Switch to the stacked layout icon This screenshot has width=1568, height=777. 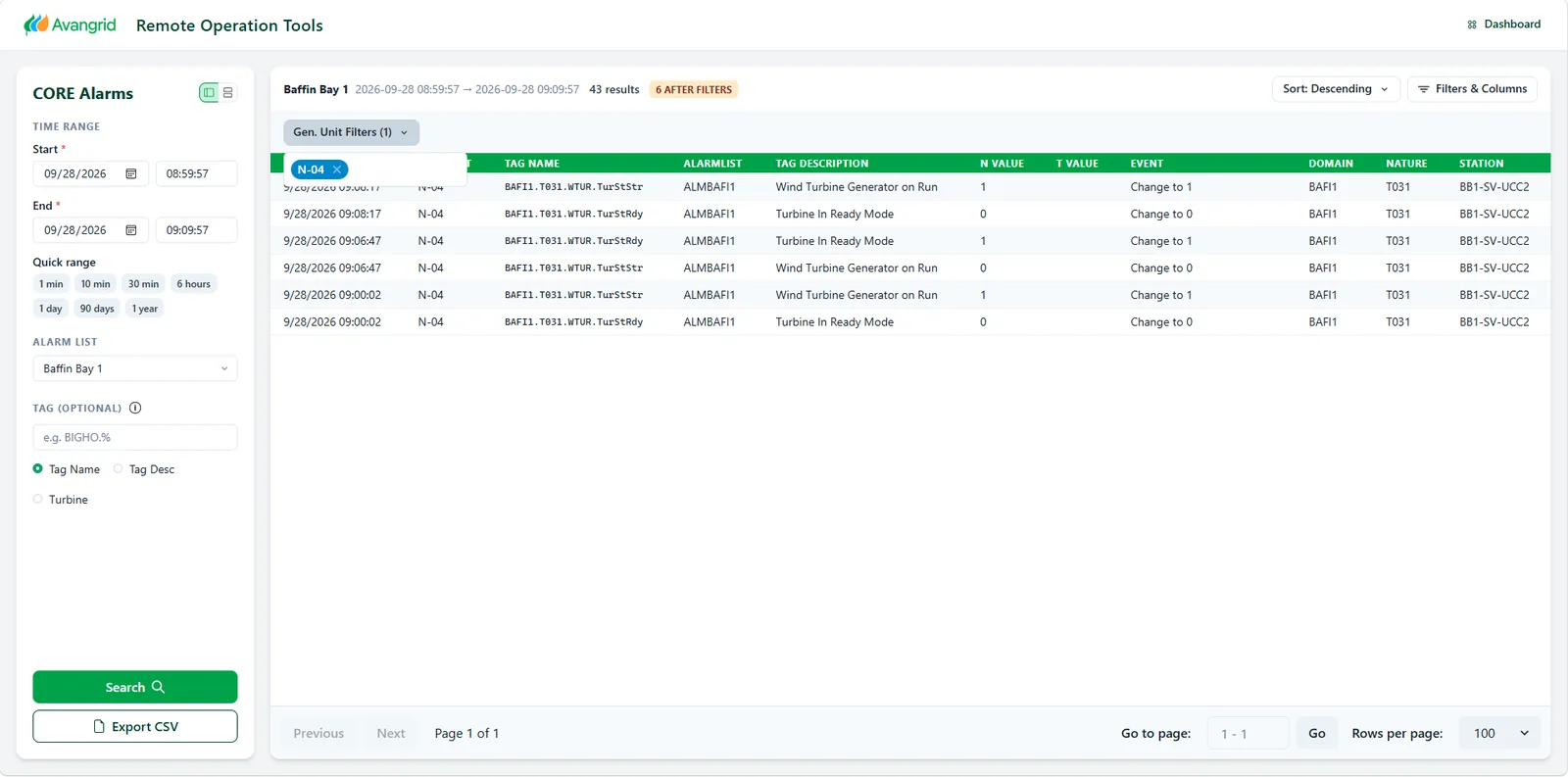tap(228, 93)
